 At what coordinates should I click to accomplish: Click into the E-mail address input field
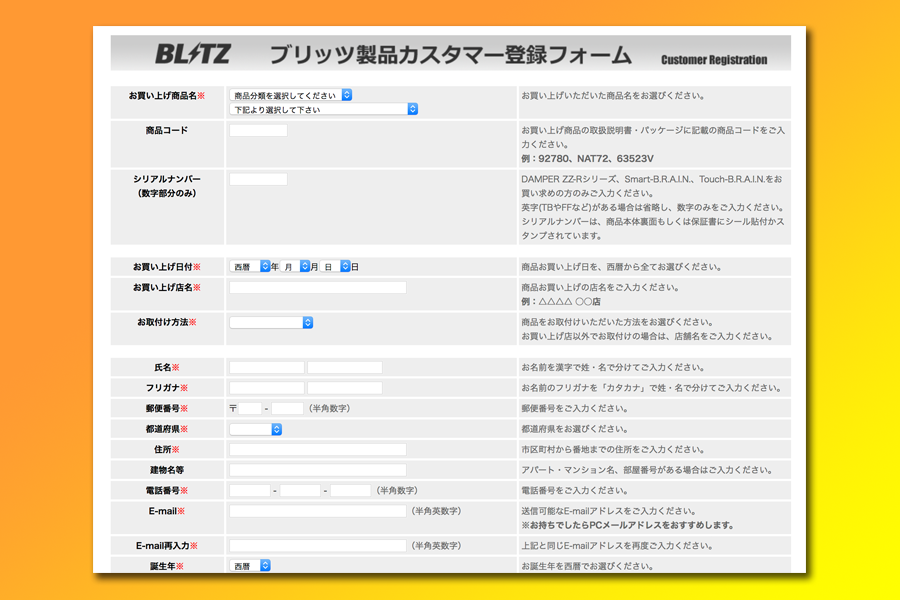pos(318,511)
